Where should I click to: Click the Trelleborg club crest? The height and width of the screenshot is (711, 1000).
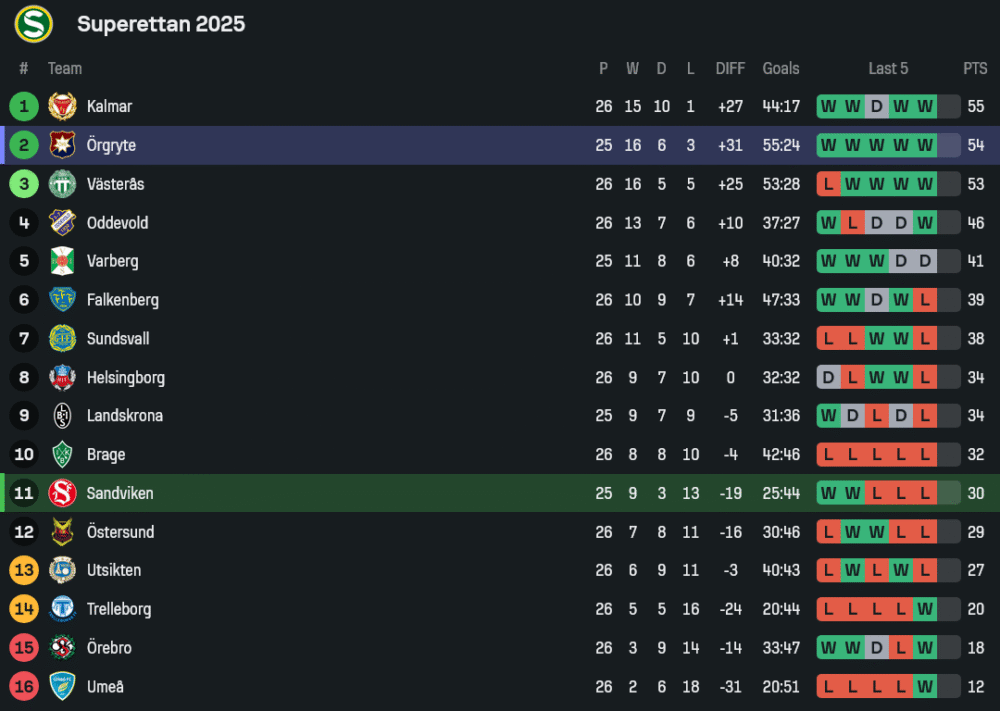point(63,609)
